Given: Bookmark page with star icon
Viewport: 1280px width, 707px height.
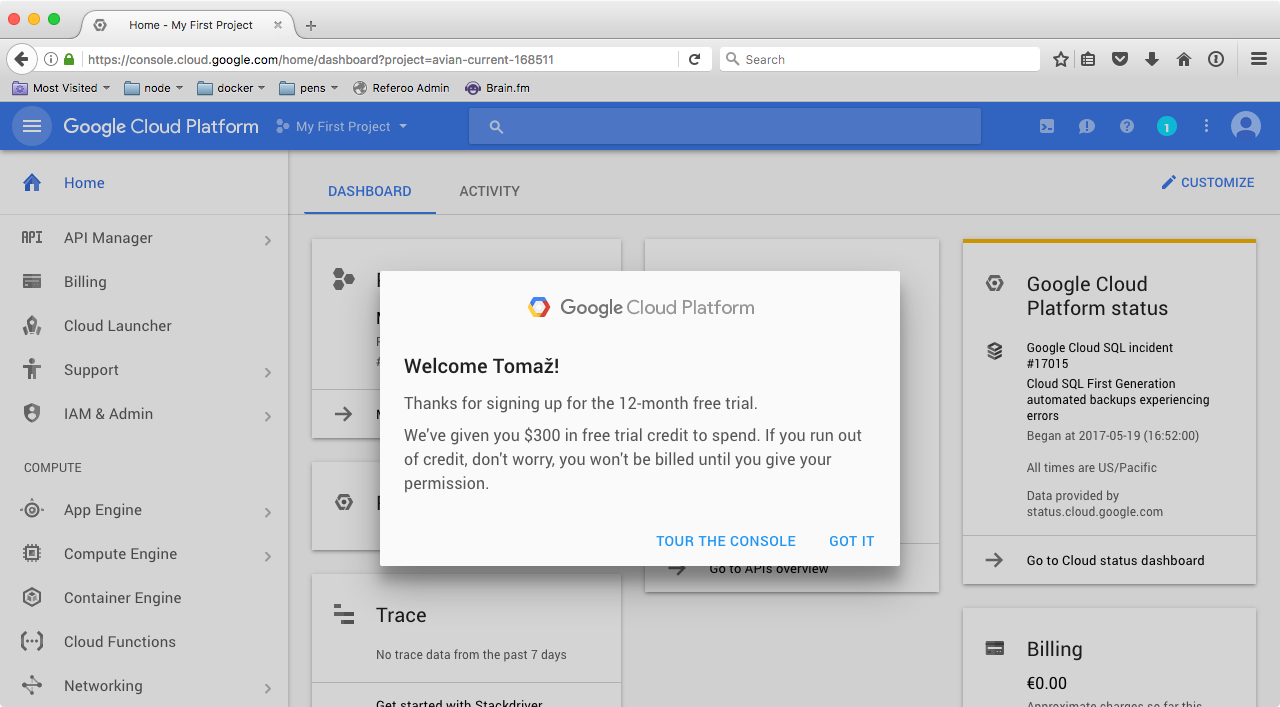Looking at the screenshot, I should (1061, 59).
